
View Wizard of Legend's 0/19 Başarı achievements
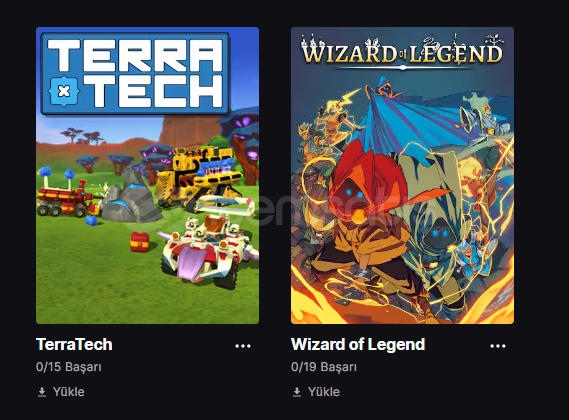324,367
